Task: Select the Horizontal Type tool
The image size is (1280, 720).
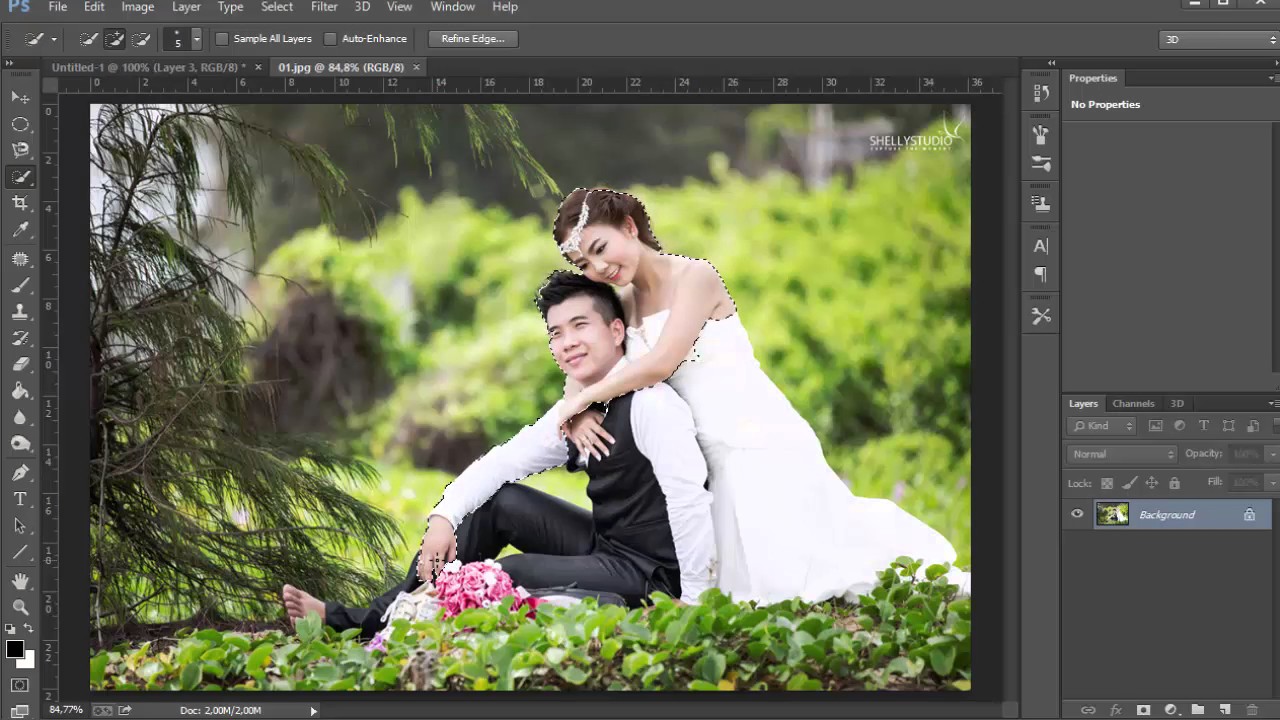Action: pos(20,499)
